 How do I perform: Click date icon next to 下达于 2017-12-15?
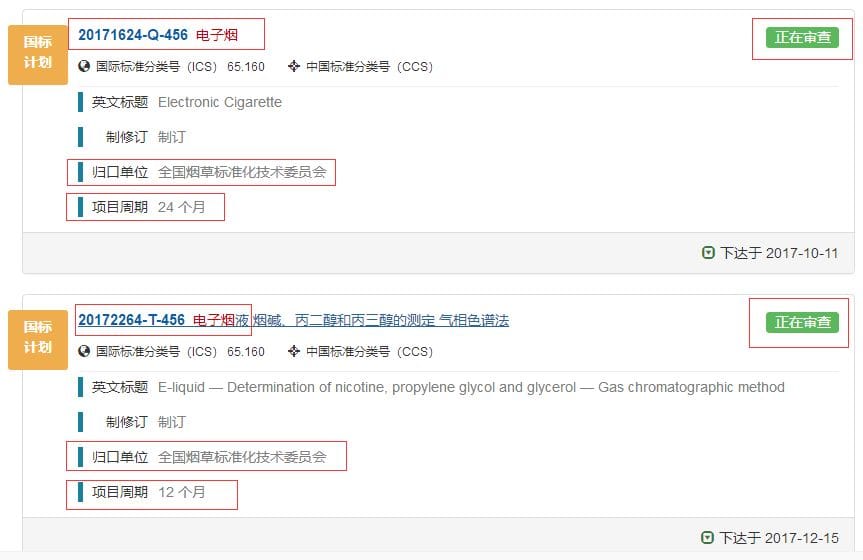708,537
